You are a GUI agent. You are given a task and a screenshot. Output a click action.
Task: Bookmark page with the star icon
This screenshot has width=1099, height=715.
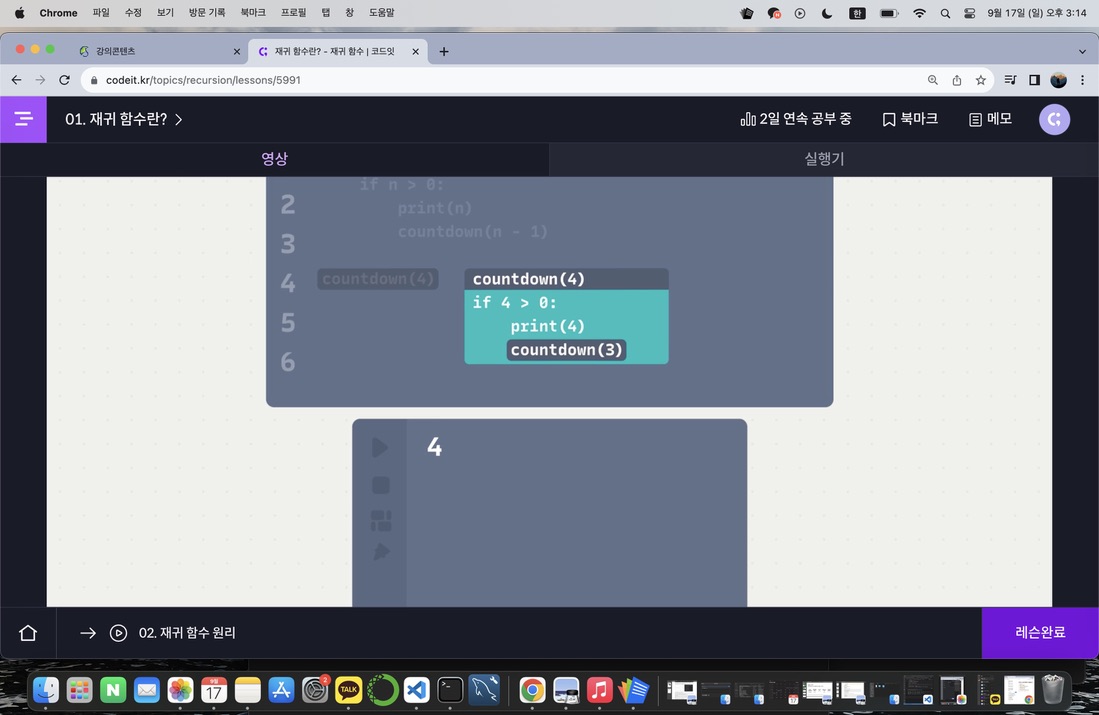(x=981, y=80)
